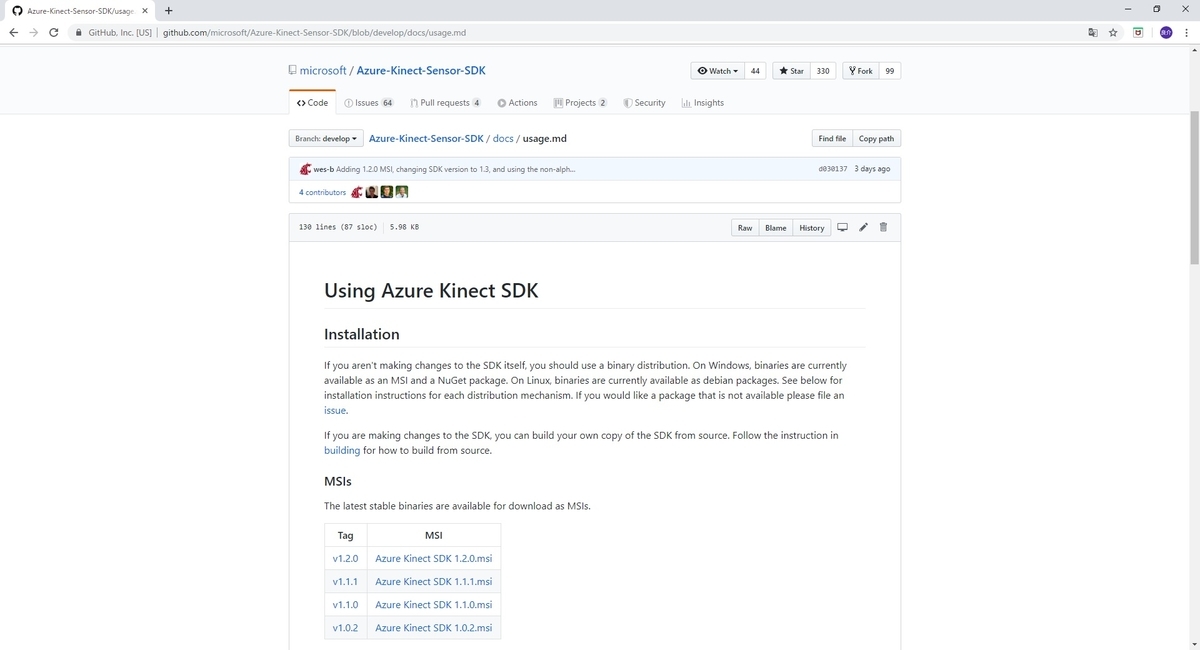Click the browser forward arrow
Screen dimensions: 1200x650
(32, 32)
